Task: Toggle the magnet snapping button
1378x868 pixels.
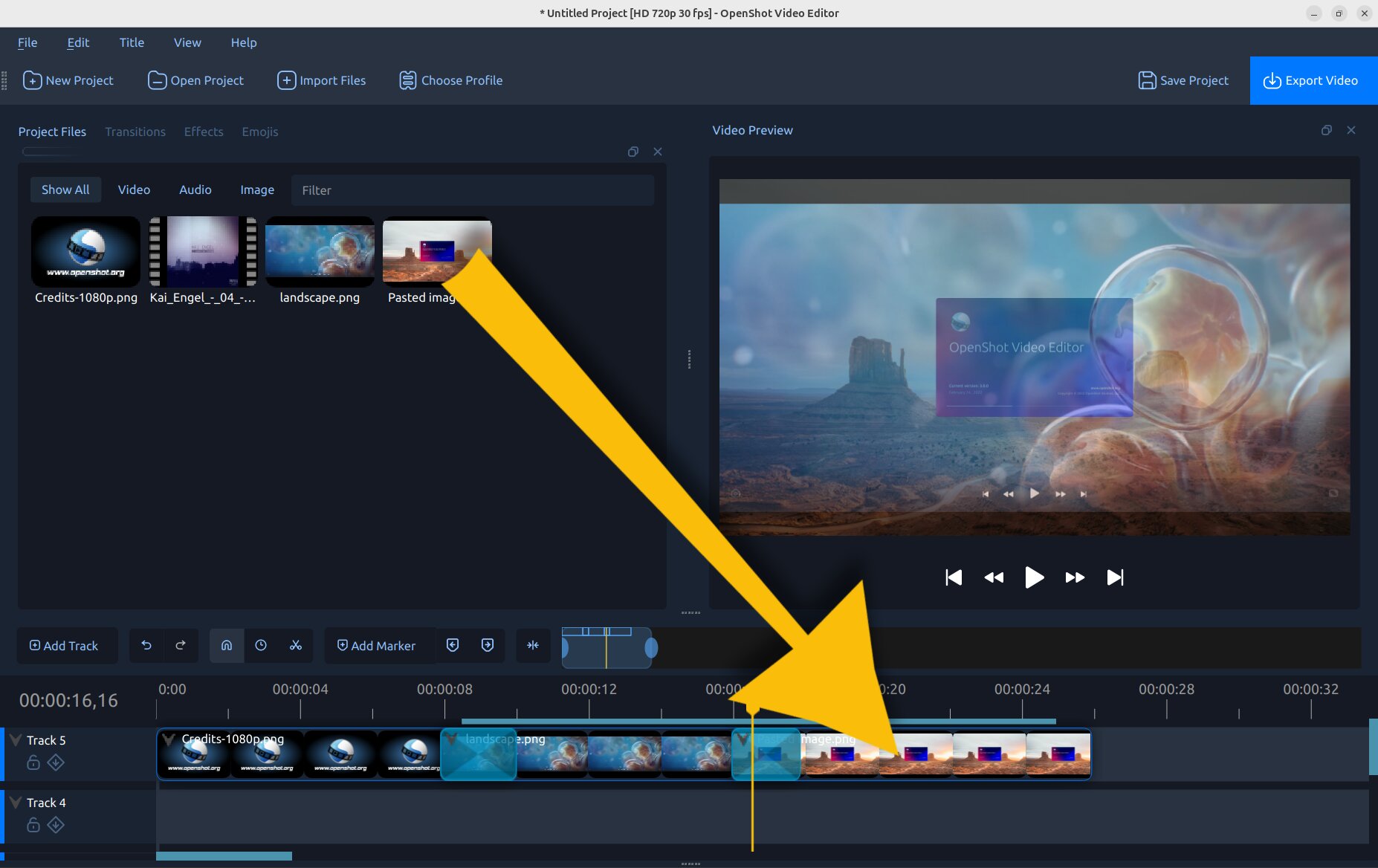Action: click(x=227, y=645)
